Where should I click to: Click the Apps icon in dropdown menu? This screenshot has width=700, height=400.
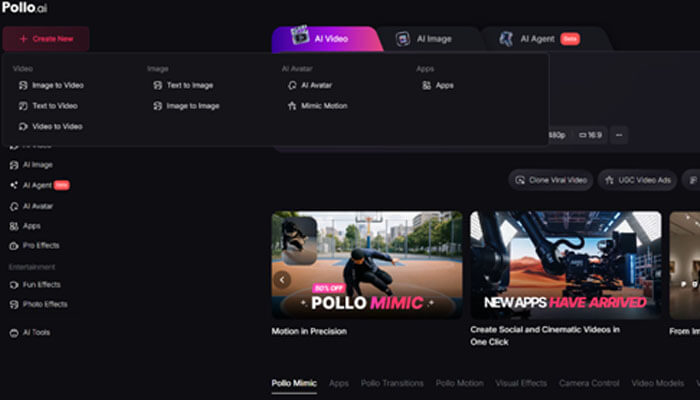point(427,85)
